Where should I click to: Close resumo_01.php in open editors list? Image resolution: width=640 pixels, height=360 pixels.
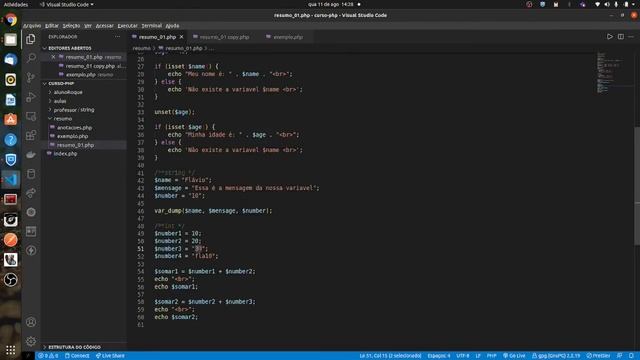point(53,57)
